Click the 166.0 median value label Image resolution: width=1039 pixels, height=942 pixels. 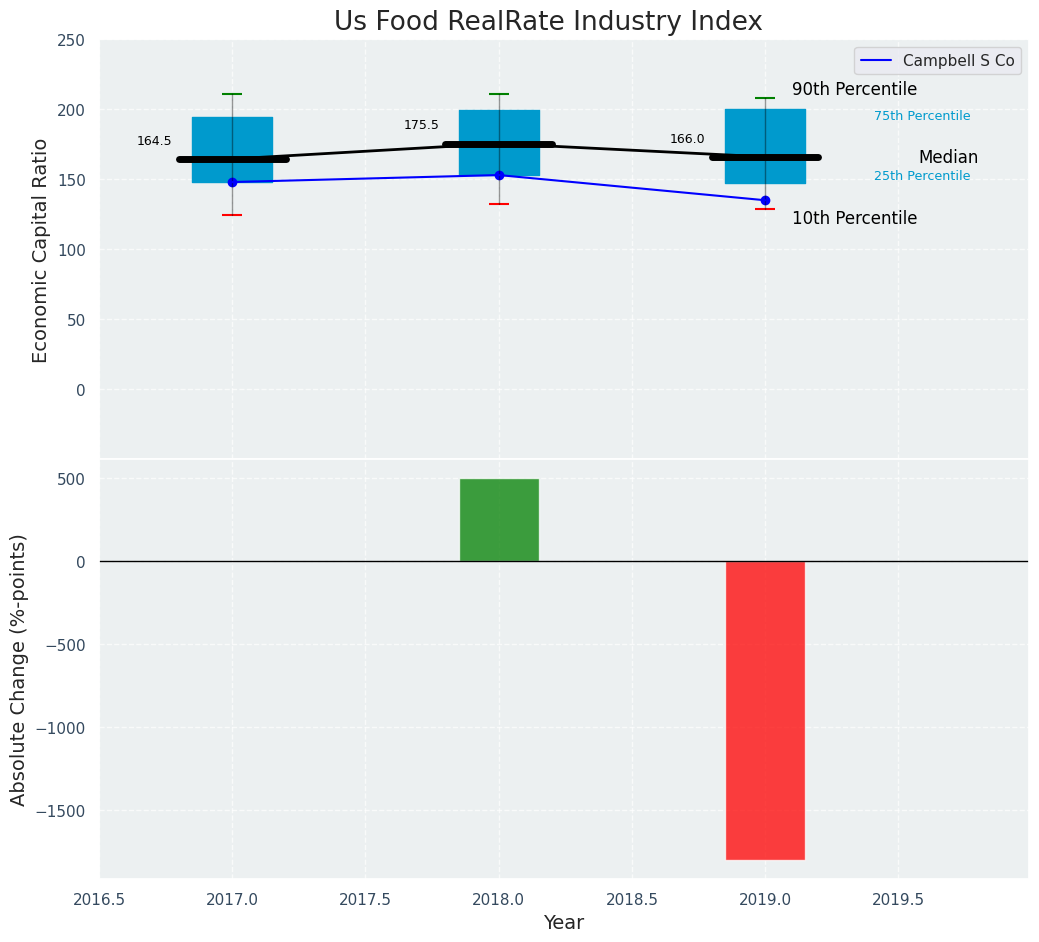pos(687,139)
